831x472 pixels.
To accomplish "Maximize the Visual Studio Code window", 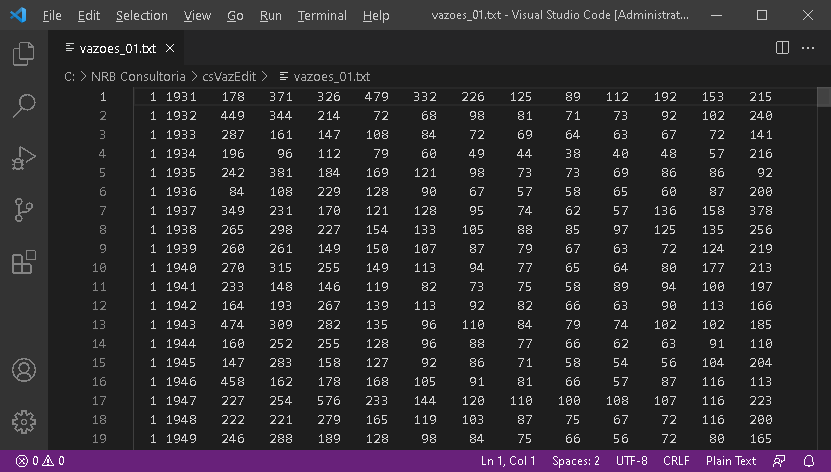I will click(x=762, y=15).
